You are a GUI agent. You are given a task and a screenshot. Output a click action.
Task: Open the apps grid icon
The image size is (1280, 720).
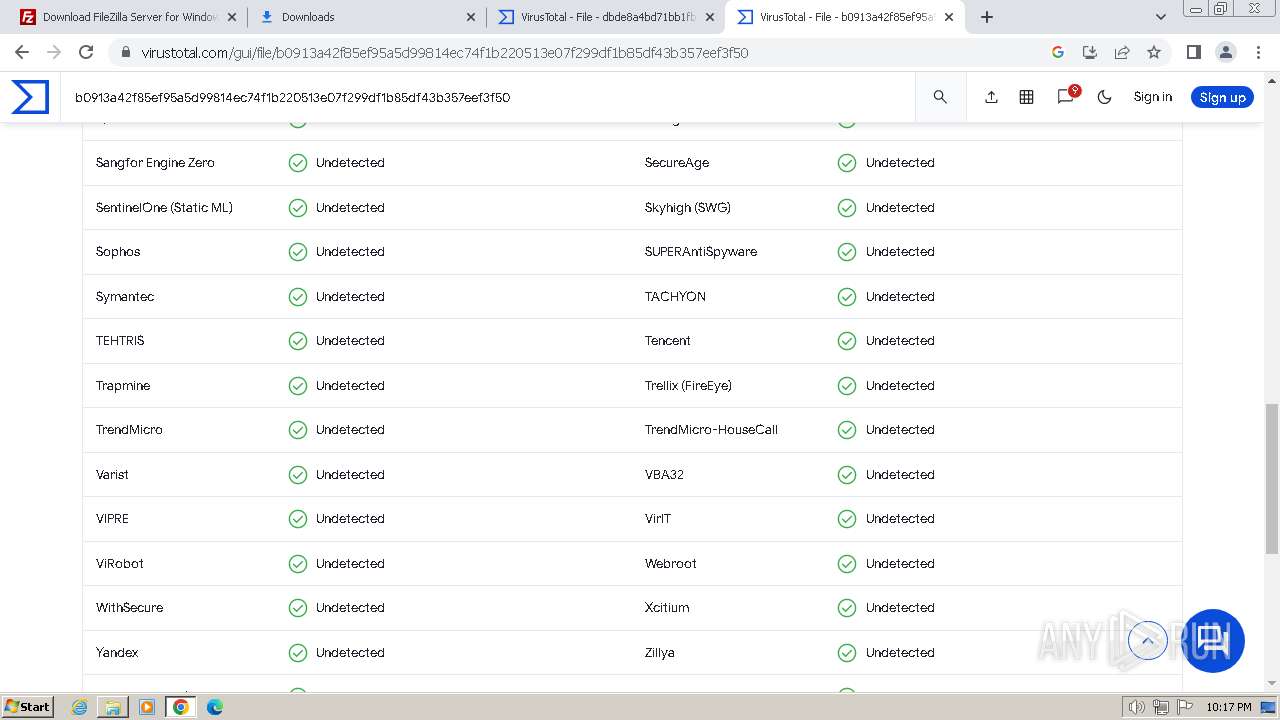[1026, 97]
